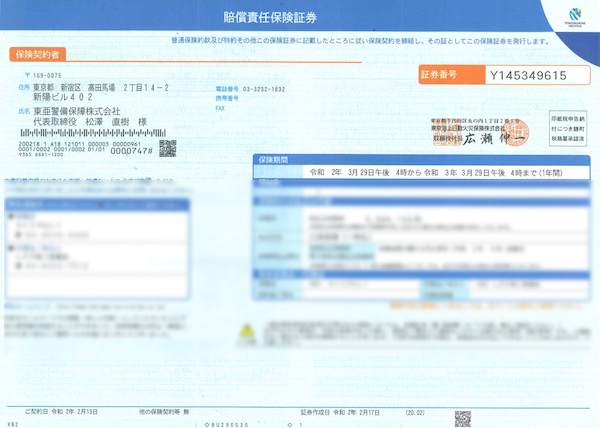
Task: Click the yellow warning triangle icon
Action: [247, 331]
